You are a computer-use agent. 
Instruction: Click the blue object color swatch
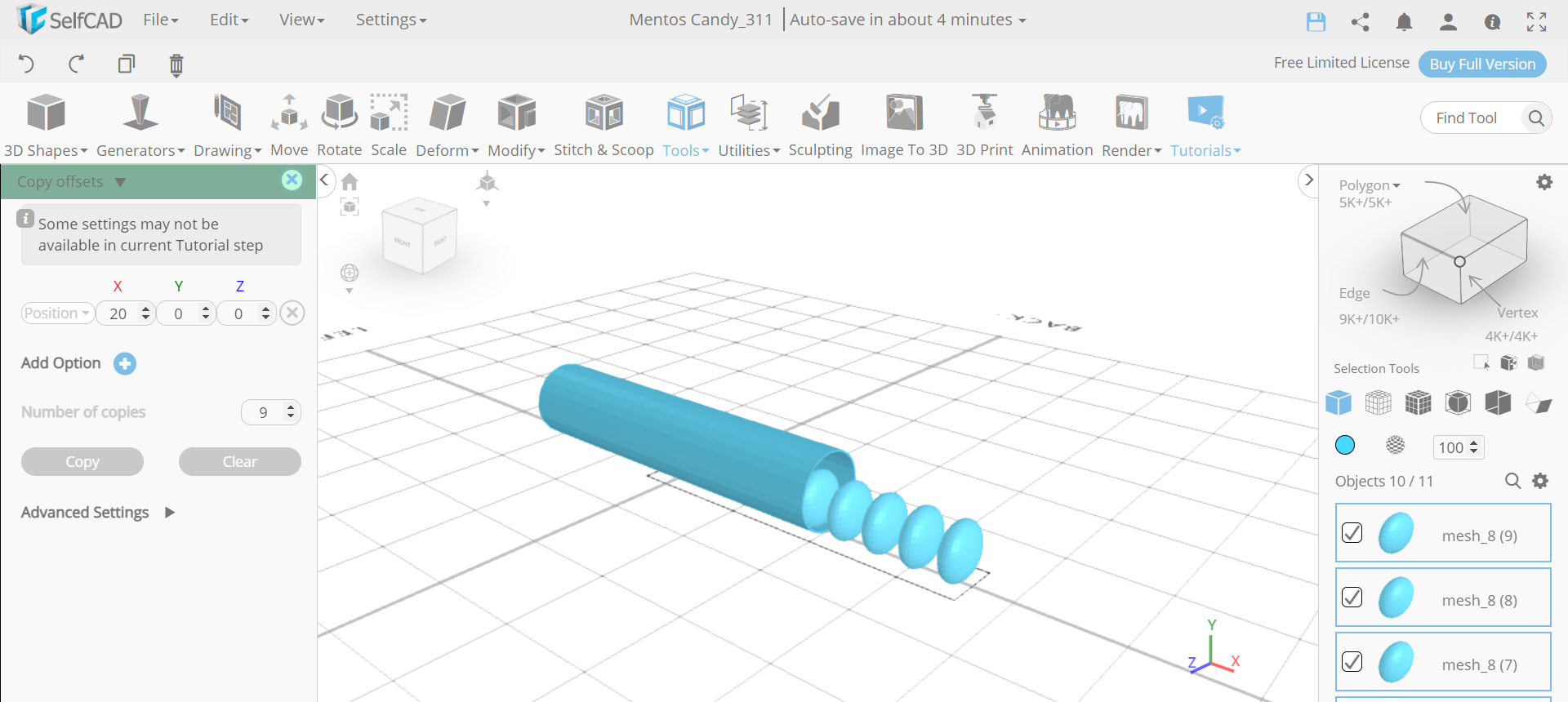[1345, 445]
